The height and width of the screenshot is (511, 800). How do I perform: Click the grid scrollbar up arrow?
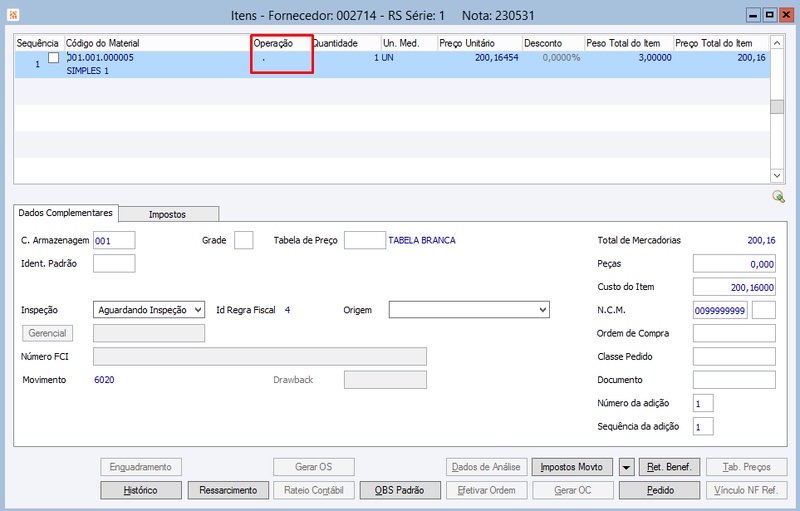tap(777, 43)
